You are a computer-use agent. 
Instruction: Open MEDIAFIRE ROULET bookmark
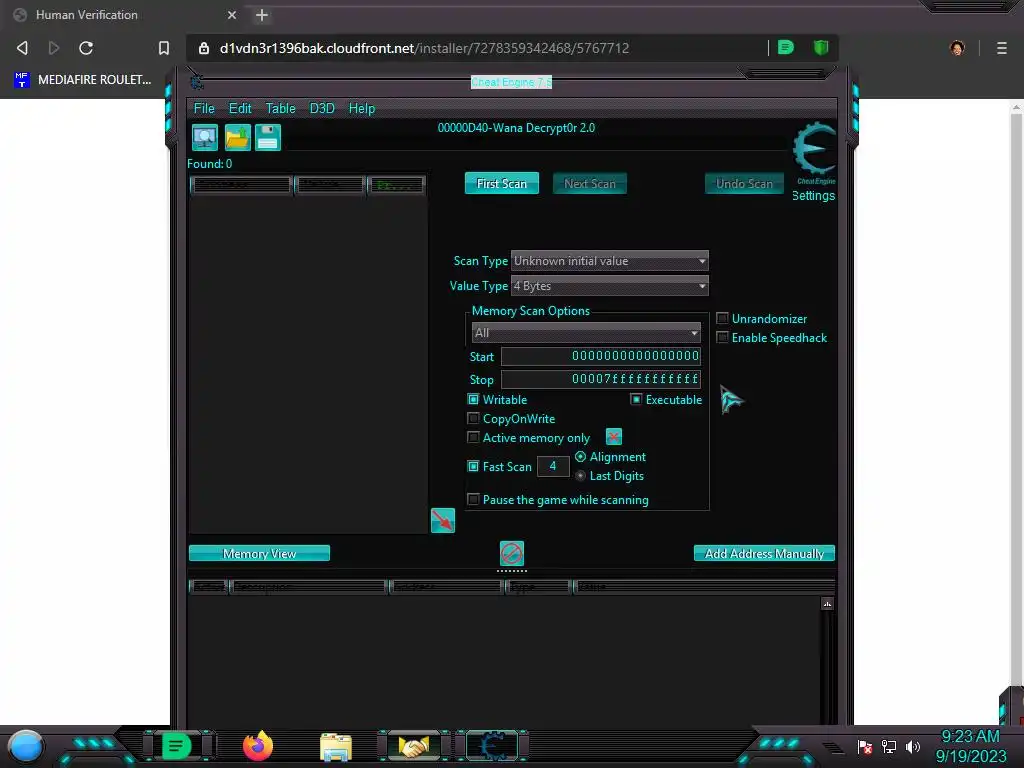pos(82,80)
